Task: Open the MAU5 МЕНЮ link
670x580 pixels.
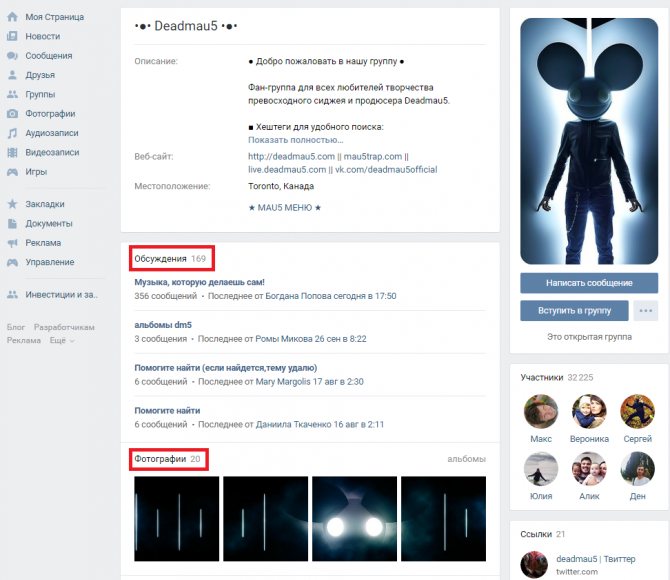Action: point(285,208)
